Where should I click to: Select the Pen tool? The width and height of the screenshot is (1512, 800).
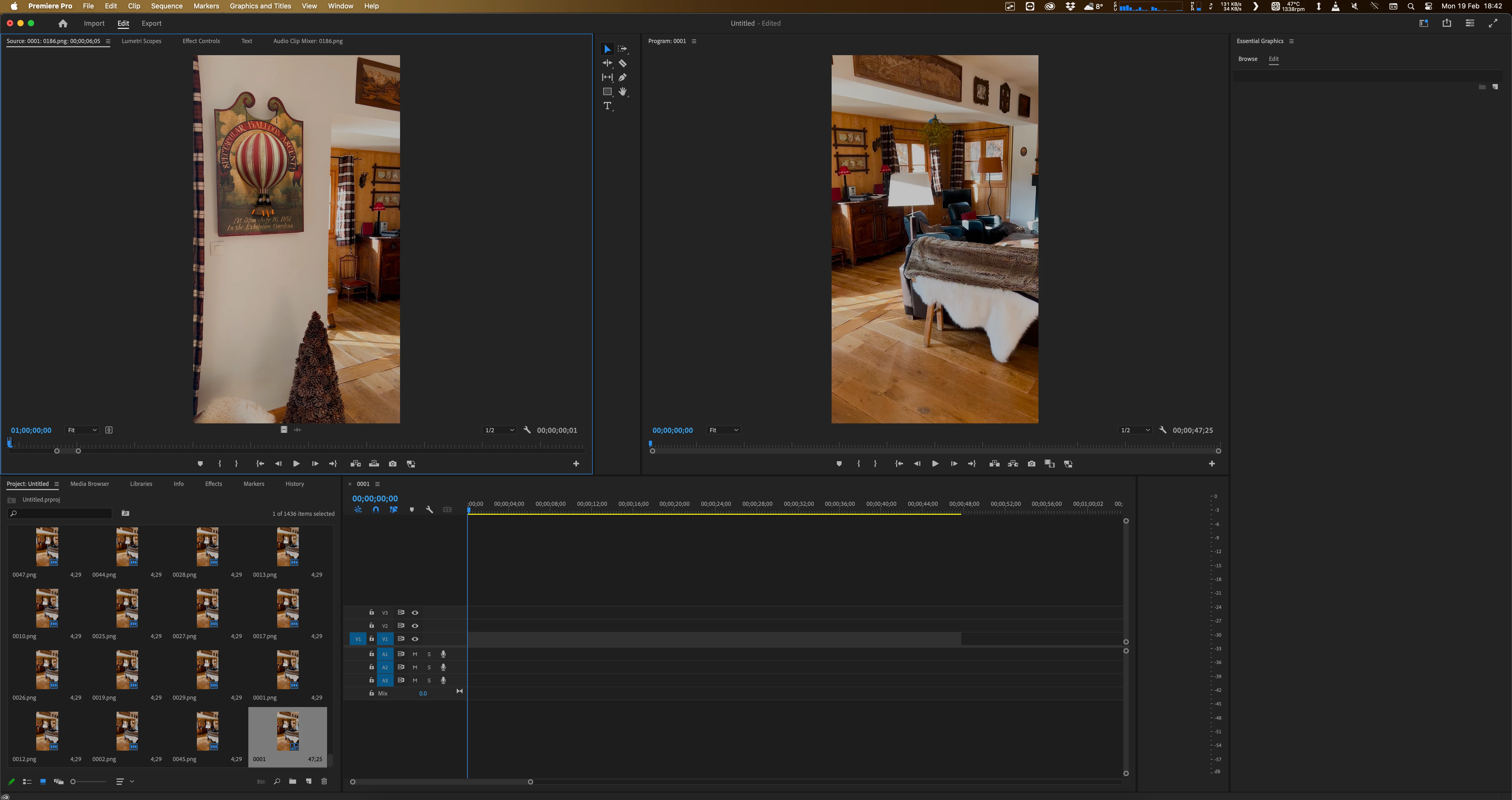click(622, 77)
